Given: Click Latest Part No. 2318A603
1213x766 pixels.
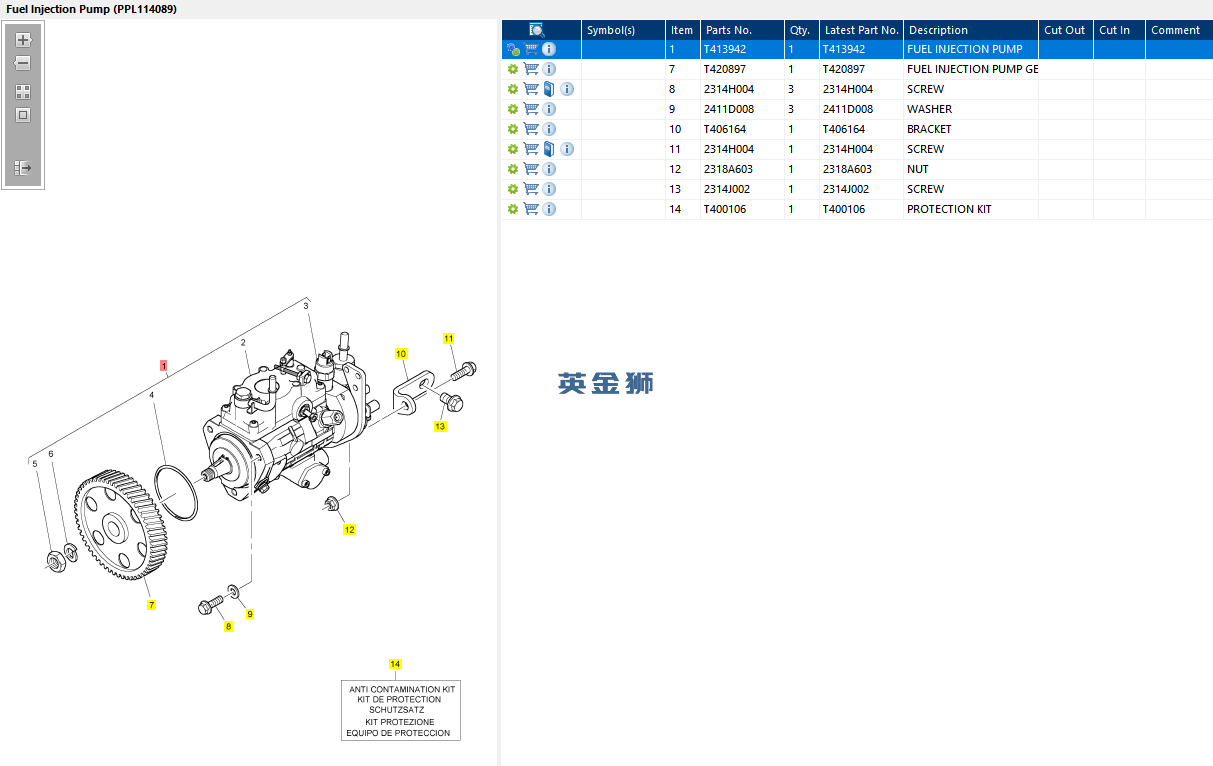Looking at the screenshot, I should point(861,169).
